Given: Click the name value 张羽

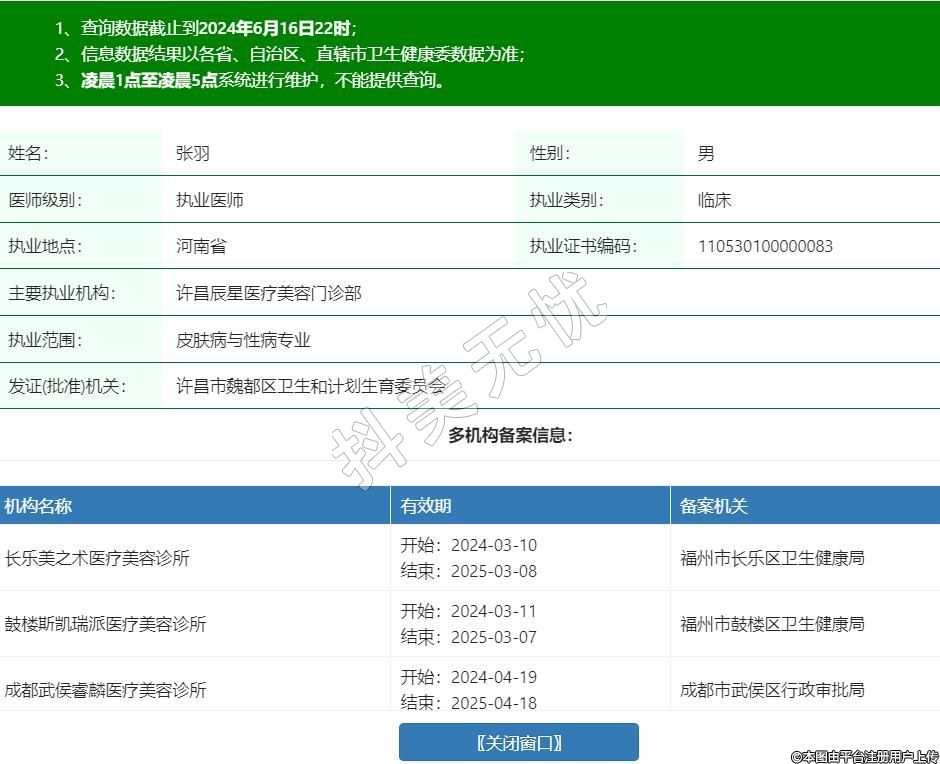Looking at the screenshot, I should (x=193, y=153).
